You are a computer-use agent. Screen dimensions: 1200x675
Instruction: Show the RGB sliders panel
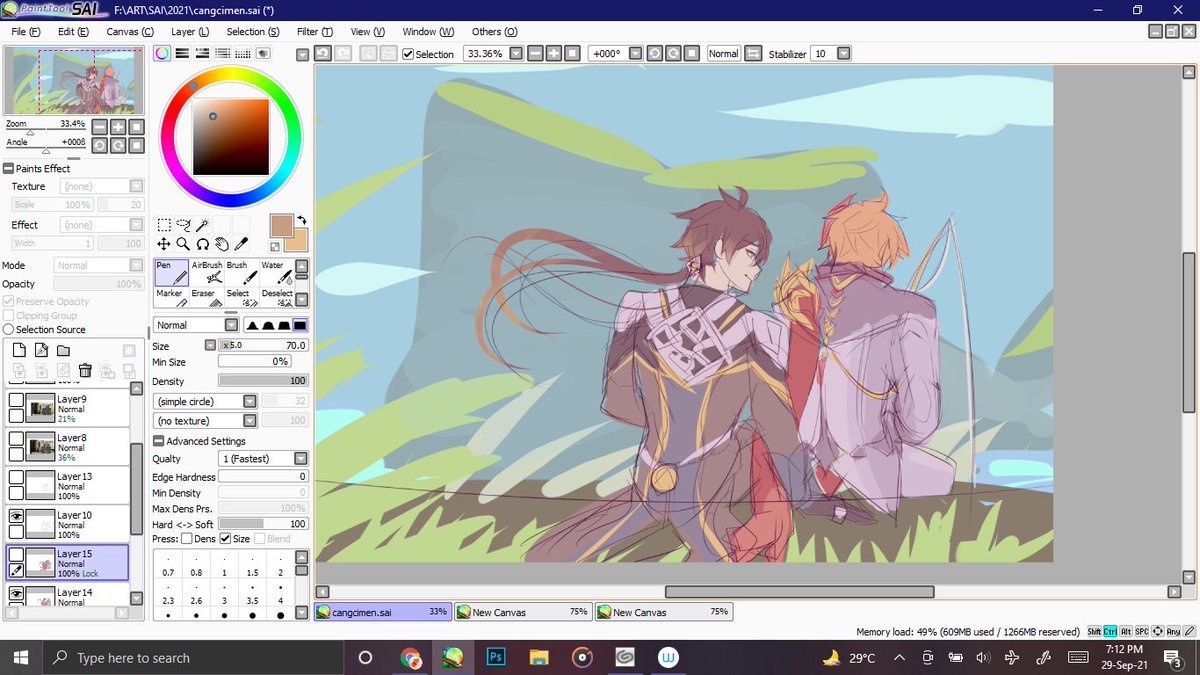pos(182,54)
